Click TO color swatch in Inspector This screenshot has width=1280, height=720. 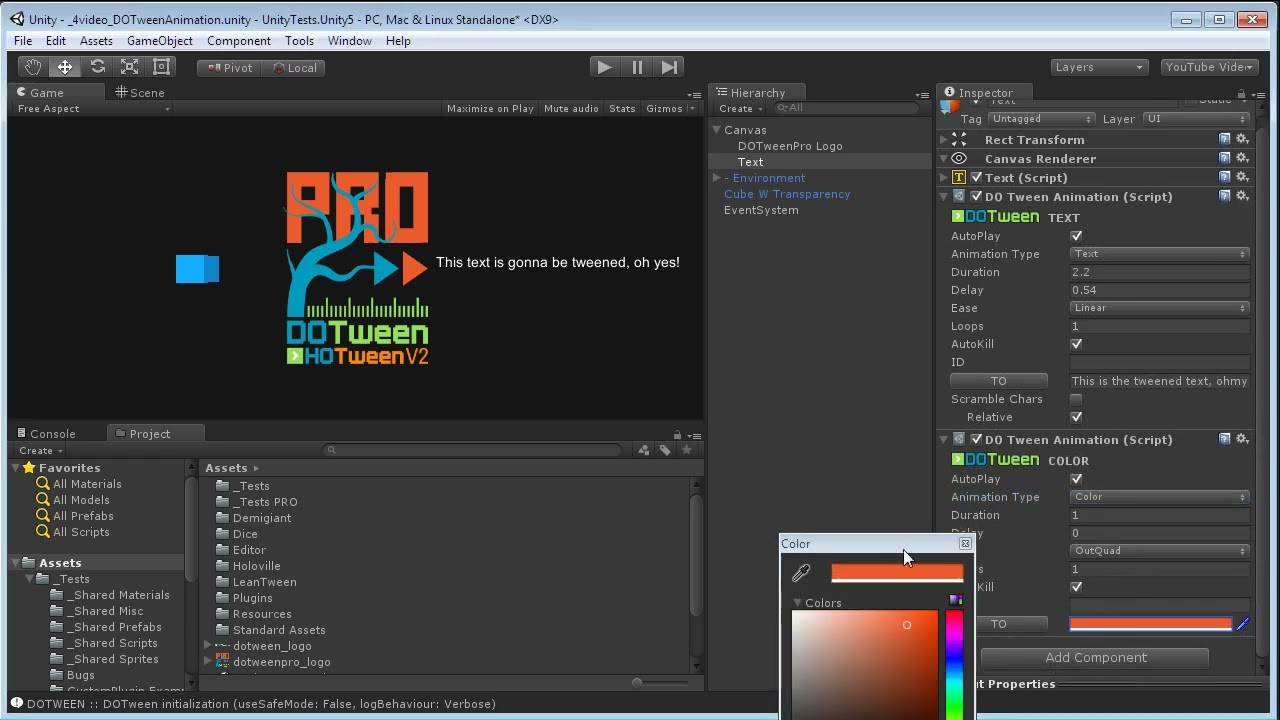[1151, 624]
